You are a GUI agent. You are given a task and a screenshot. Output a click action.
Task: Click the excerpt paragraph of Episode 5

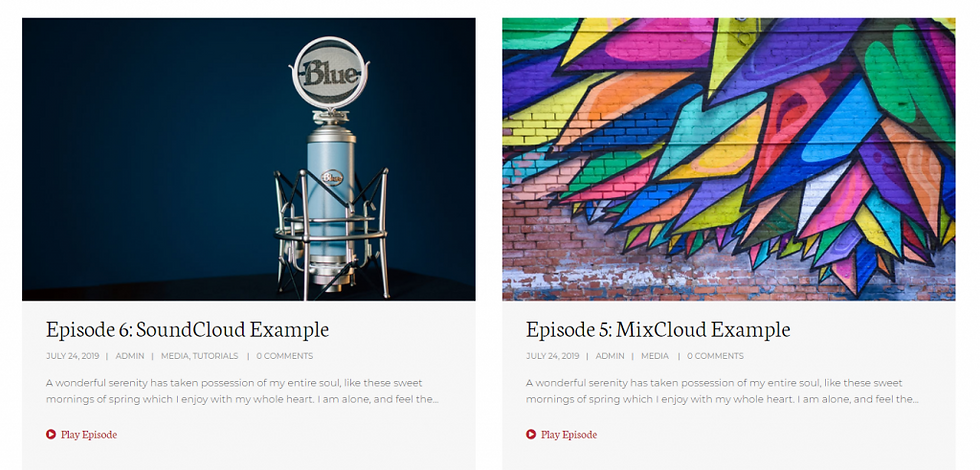pos(722,391)
